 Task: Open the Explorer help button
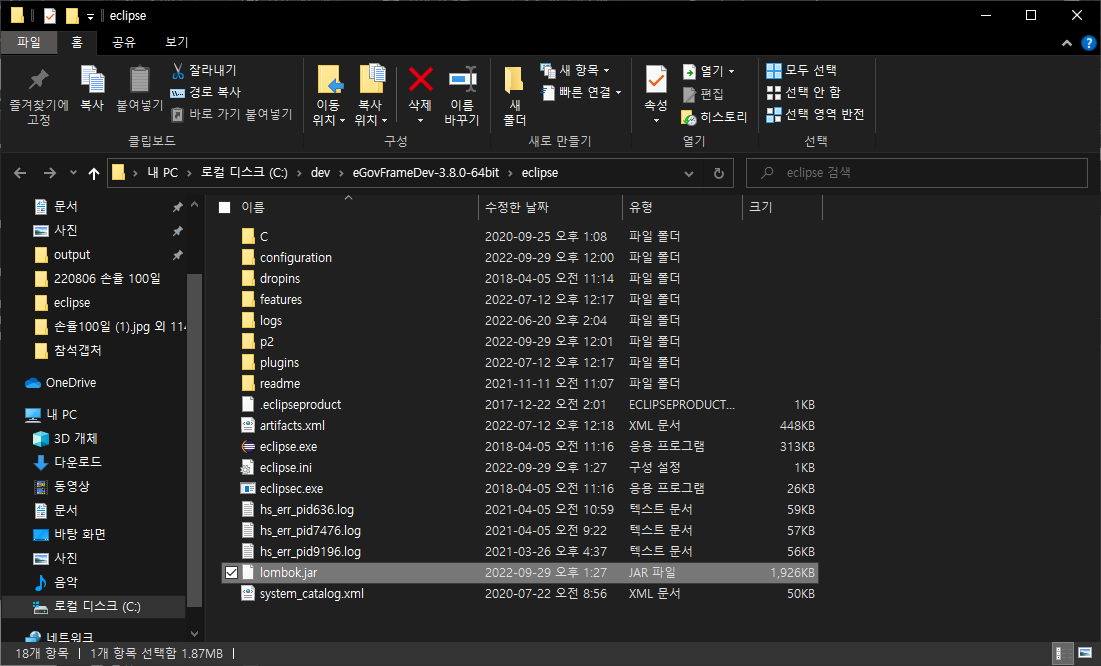coord(1088,43)
